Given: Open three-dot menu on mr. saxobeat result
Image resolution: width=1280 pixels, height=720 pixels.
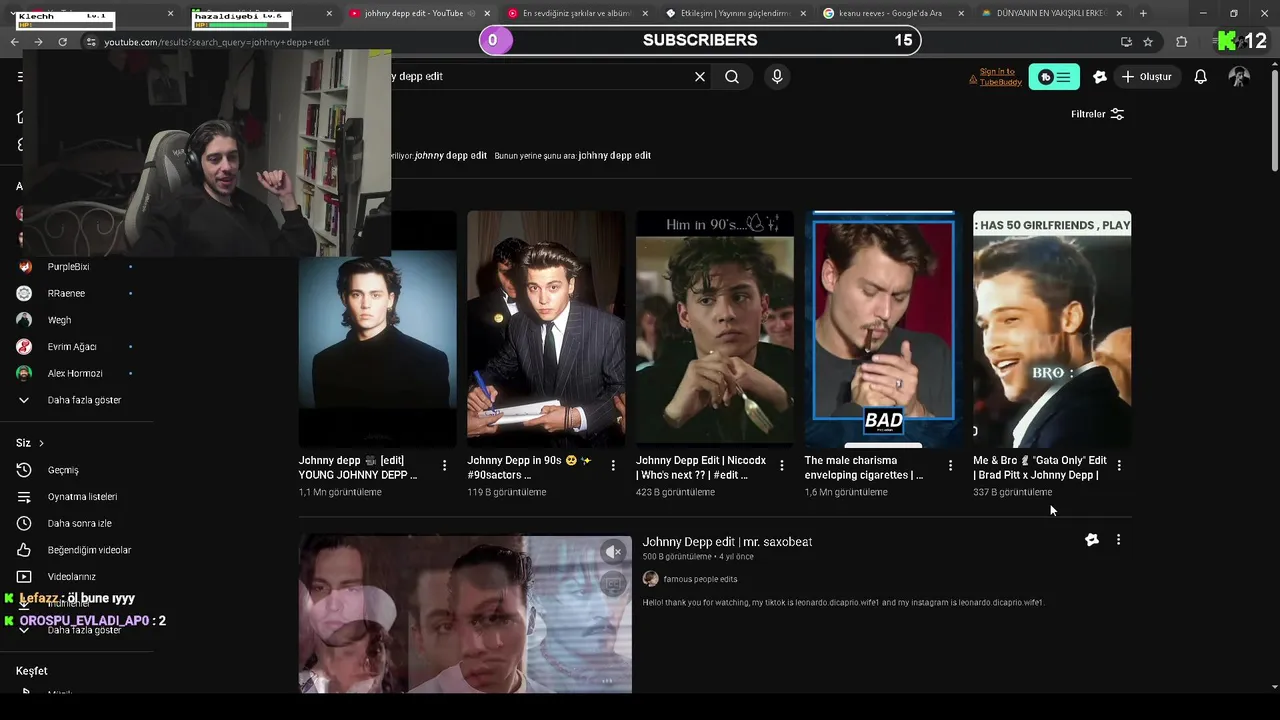Looking at the screenshot, I should pyautogui.click(x=1118, y=540).
